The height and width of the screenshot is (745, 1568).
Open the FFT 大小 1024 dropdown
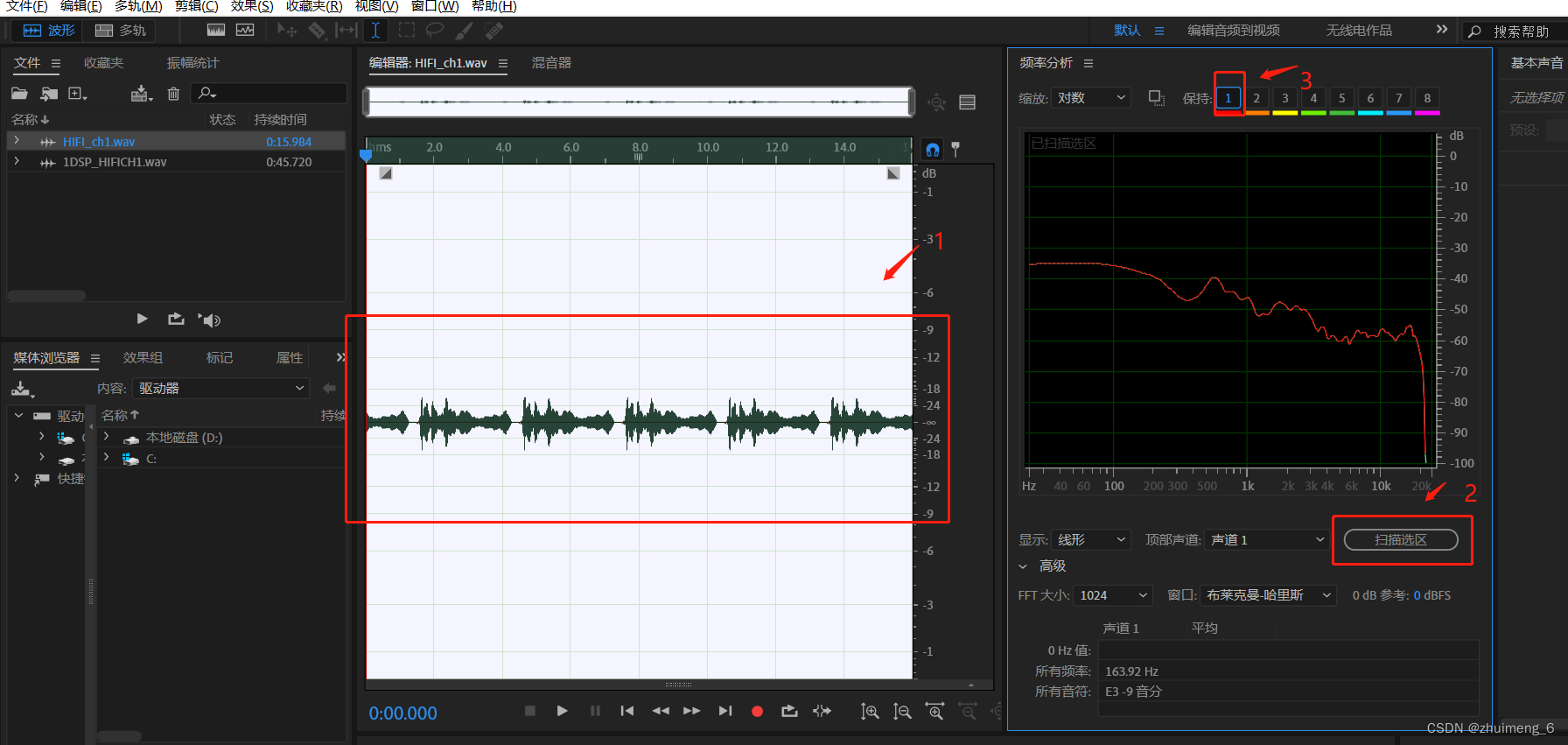point(1113,595)
